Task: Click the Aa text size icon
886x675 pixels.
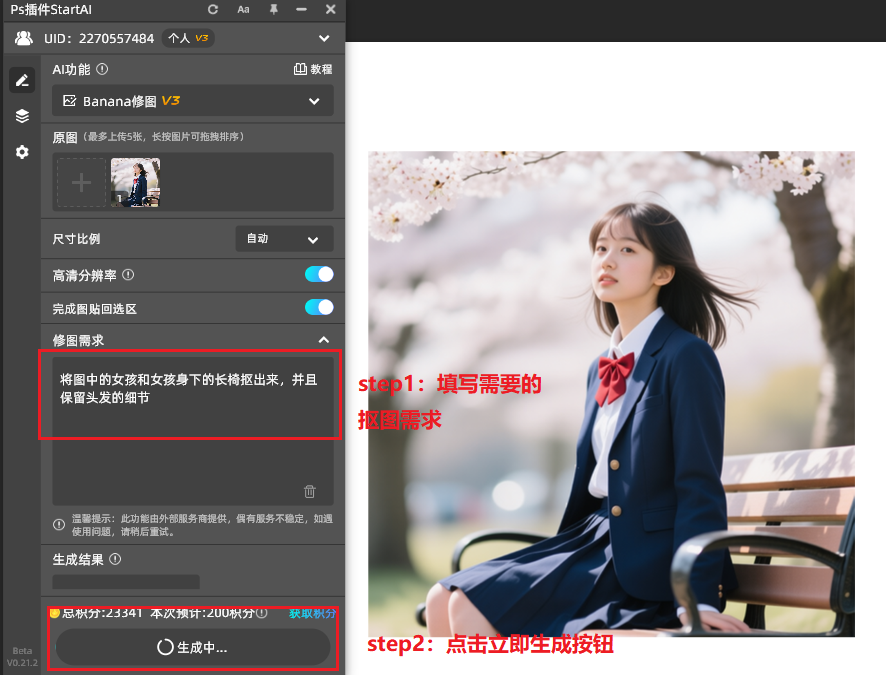Action: point(242,9)
